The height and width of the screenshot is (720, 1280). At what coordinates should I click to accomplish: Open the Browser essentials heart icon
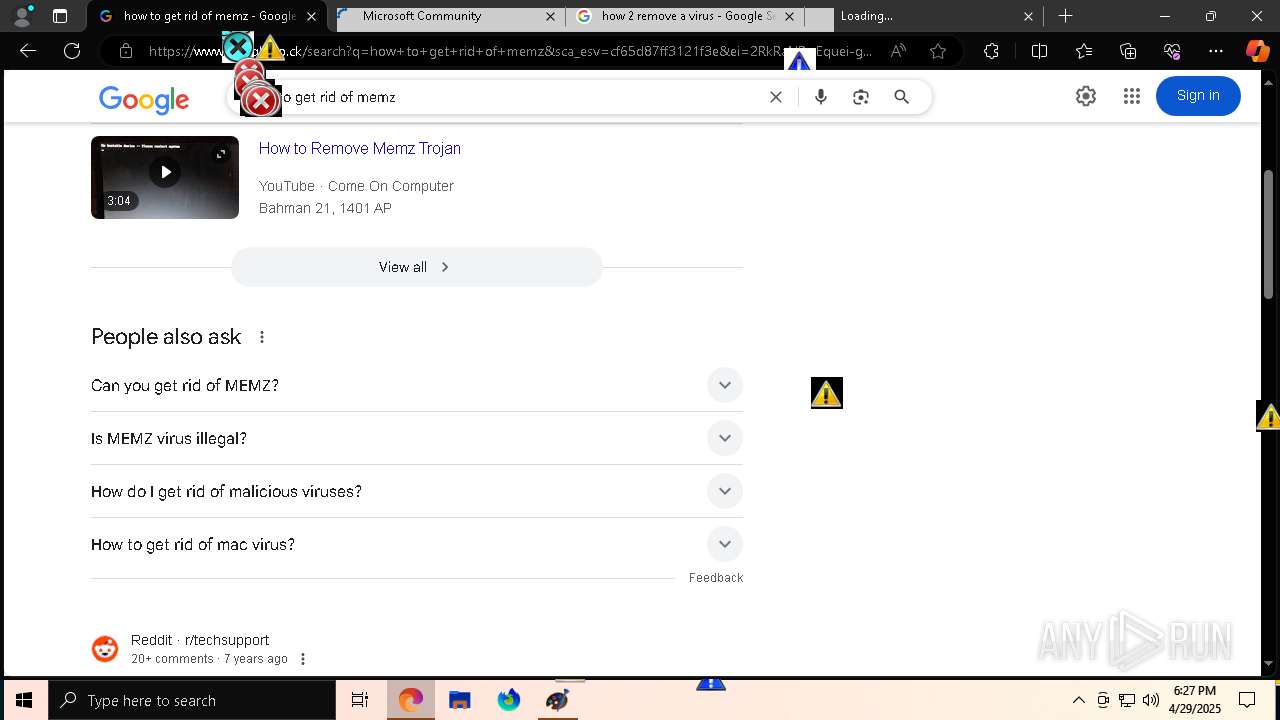(x=1172, y=51)
